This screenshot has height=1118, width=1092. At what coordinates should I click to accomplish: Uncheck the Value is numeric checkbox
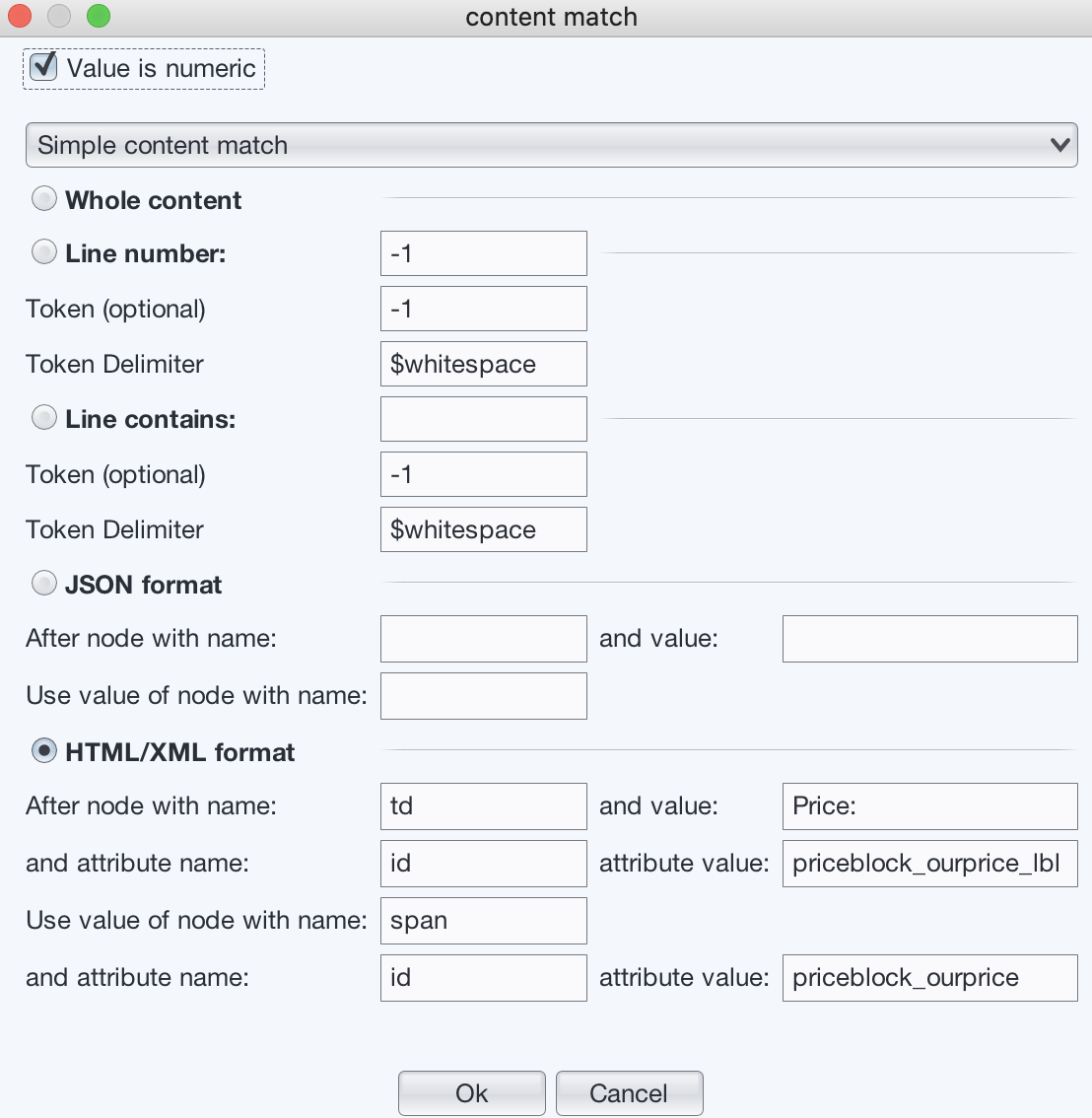[x=43, y=68]
